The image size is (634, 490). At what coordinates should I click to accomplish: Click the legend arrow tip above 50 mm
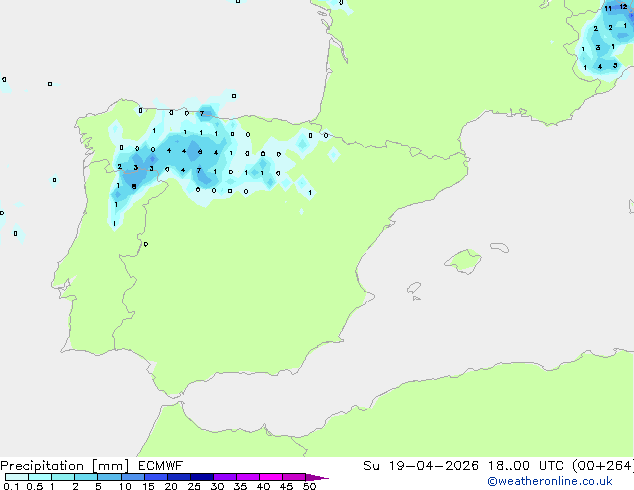(317, 477)
